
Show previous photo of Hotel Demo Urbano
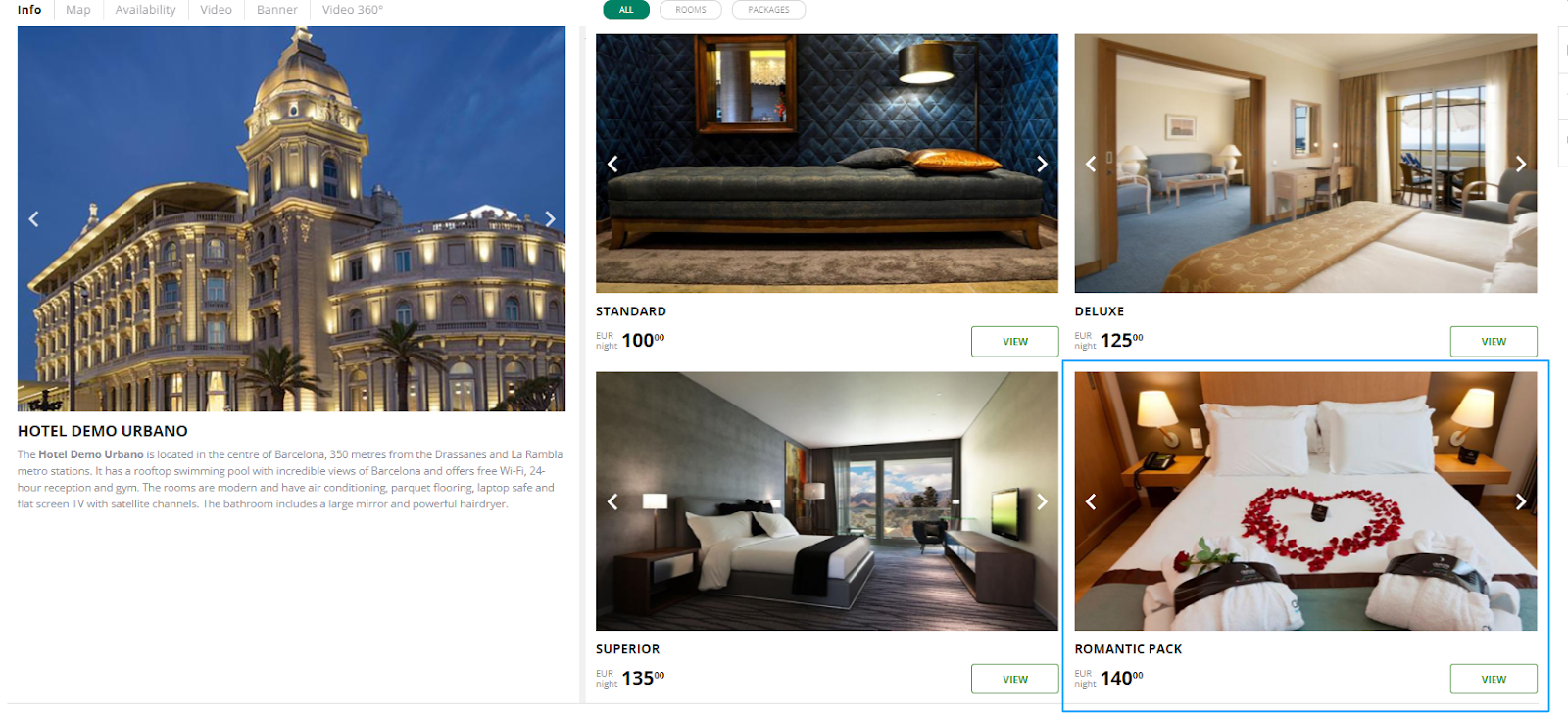click(33, 219)
